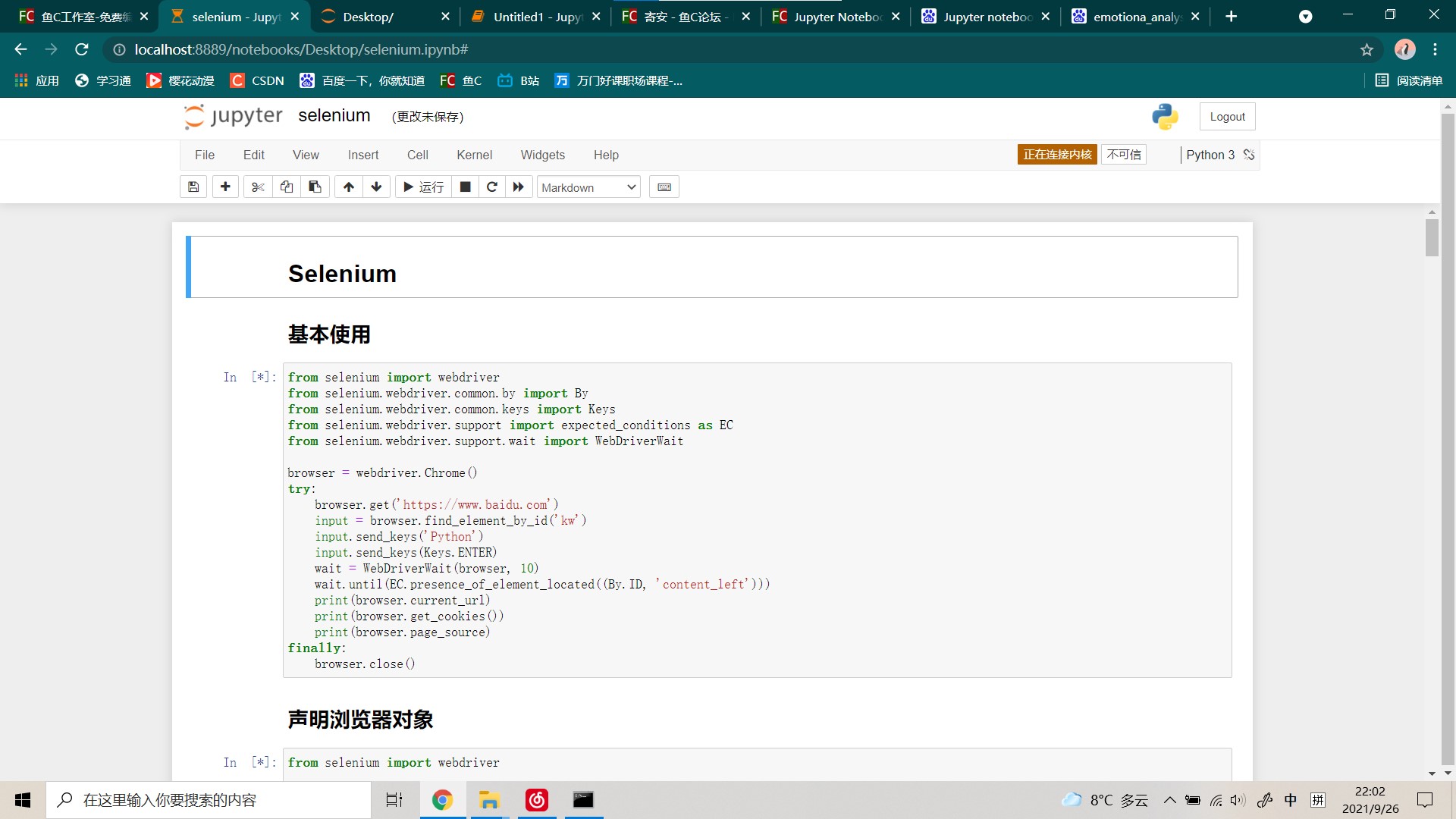
Task: Open the 阅读清单 reading list
Action: click(1409, 80)
